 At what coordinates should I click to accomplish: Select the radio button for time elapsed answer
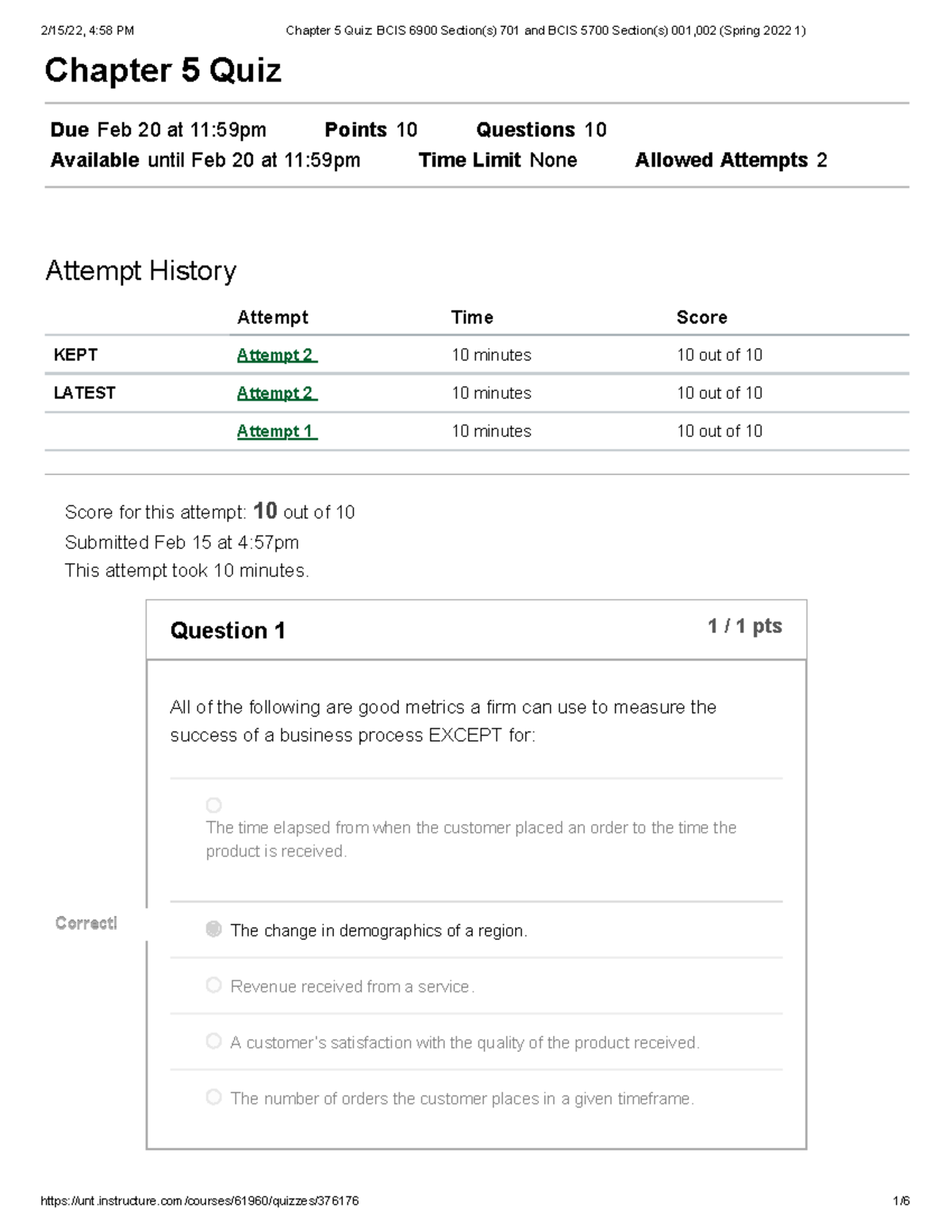point(213,804)
